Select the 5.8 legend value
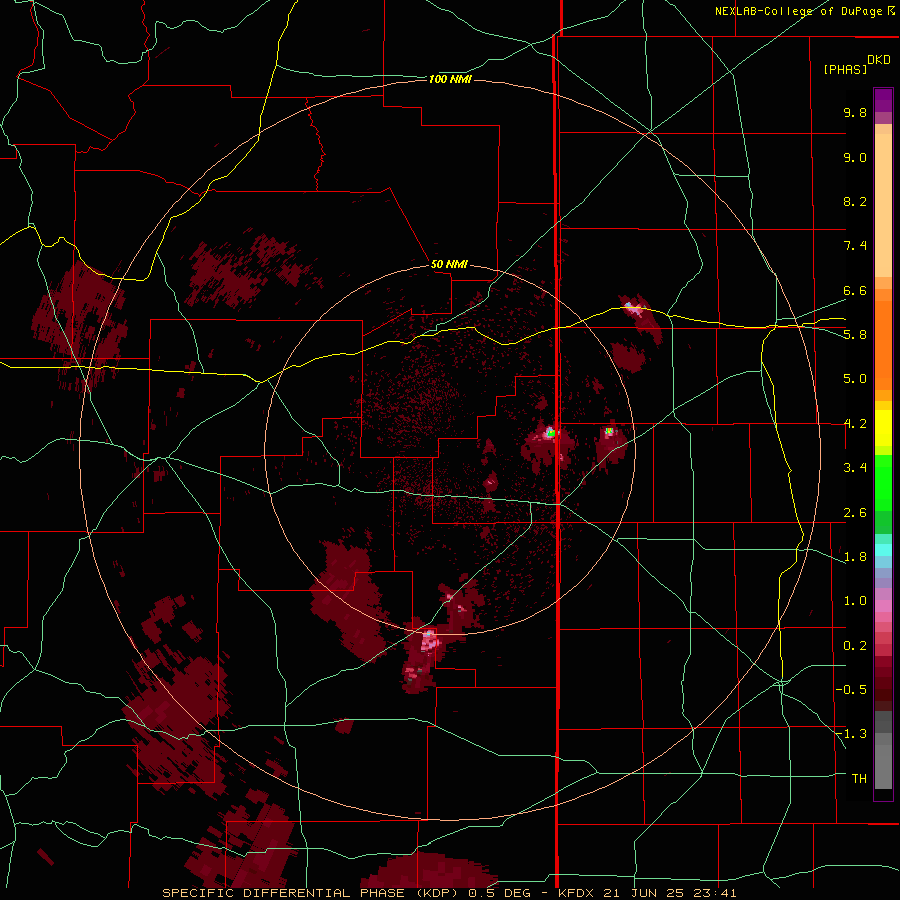900x900 pixels. 855,335
